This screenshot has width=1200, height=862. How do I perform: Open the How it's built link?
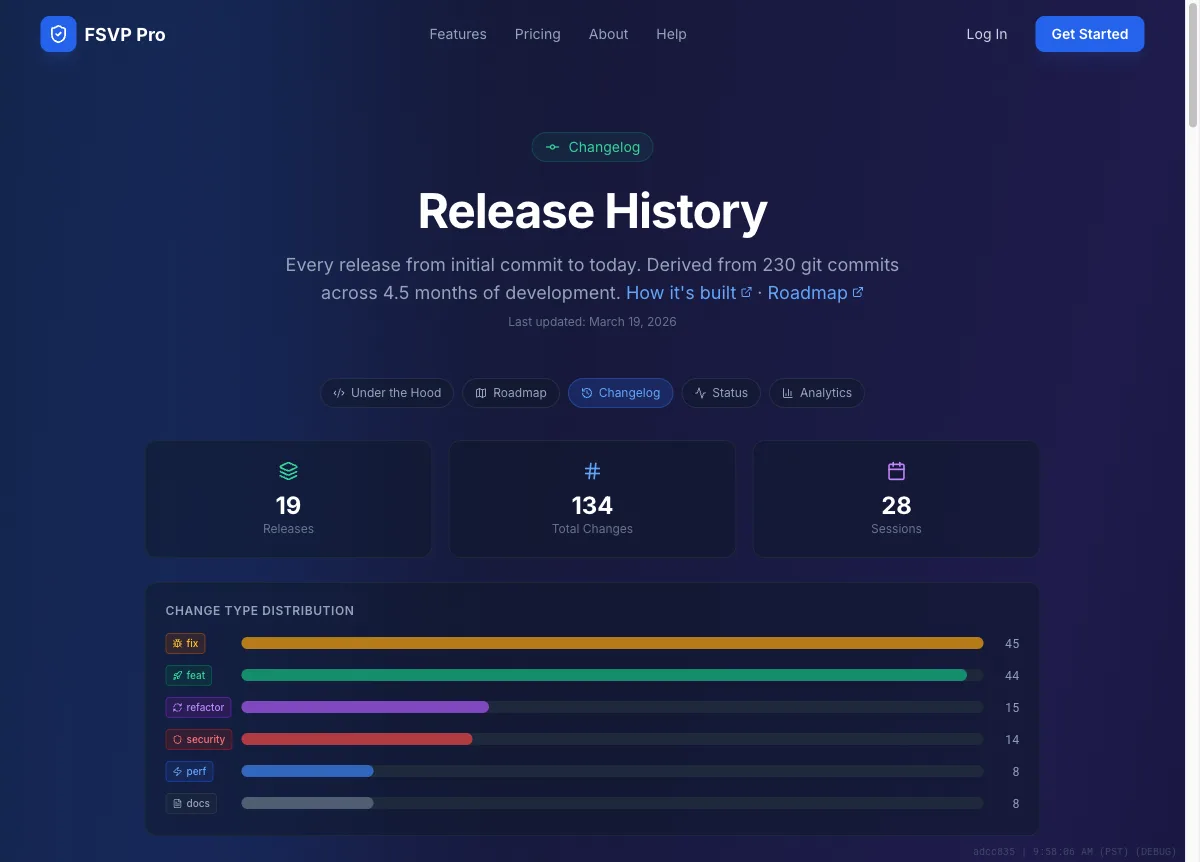[x=681, y=292]
